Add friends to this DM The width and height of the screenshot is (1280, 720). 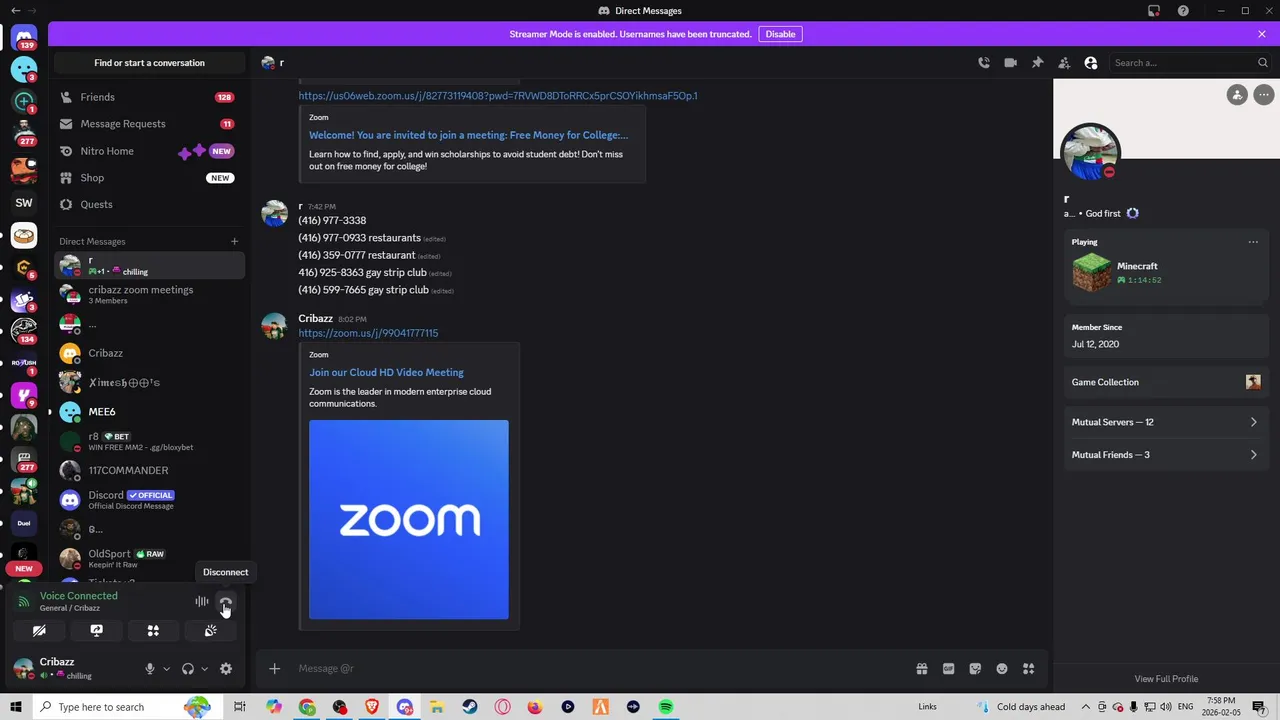pyautogui.click(x=1064, y=63)
